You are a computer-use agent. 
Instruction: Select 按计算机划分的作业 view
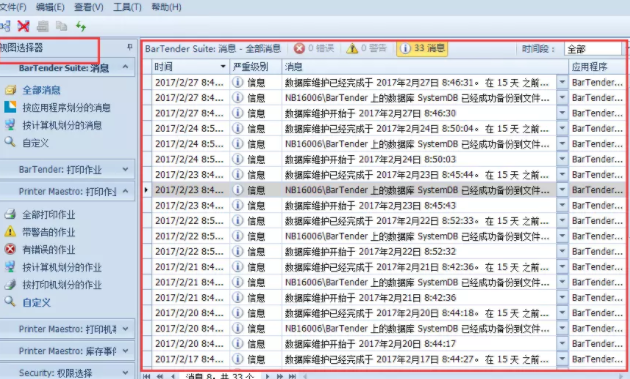(x=62, y=267)
